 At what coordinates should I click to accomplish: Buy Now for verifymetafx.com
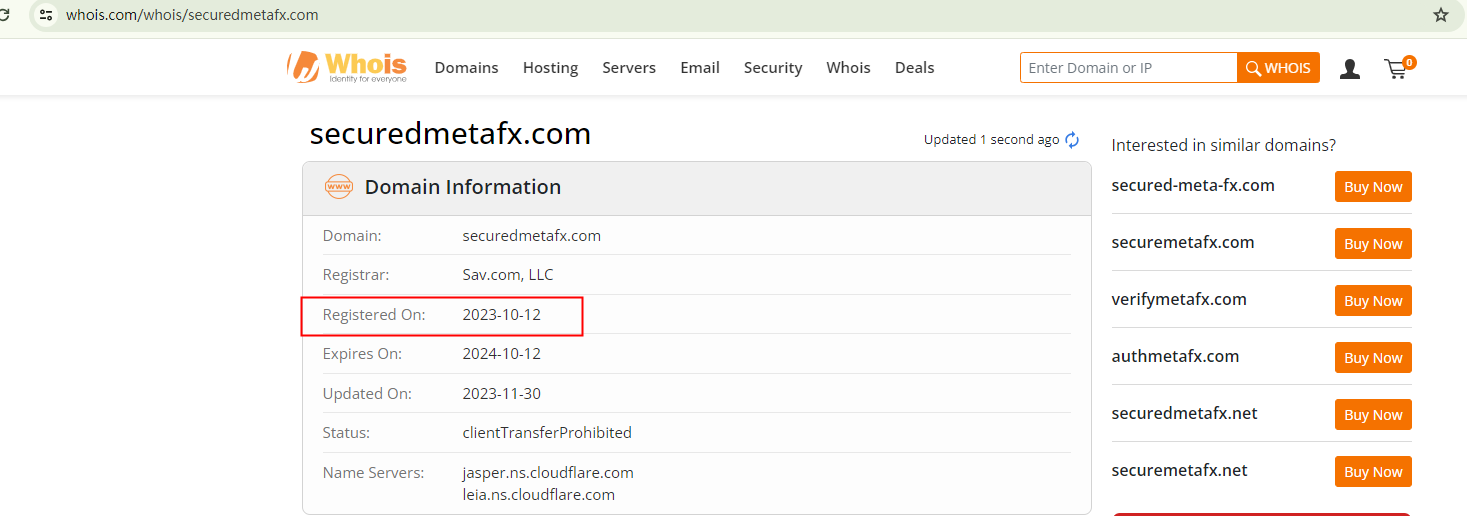[x=1373, y=301]
